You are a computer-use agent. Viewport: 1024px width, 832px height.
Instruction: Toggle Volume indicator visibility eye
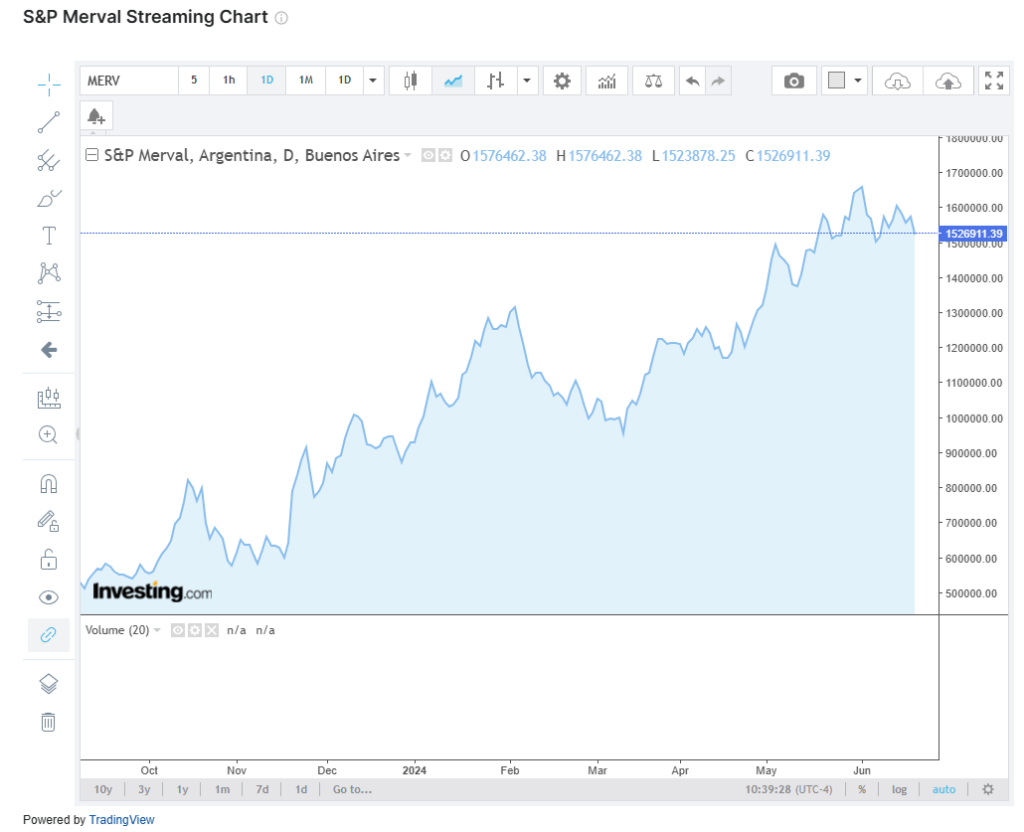pyautogui.click(x=178, y=630)
